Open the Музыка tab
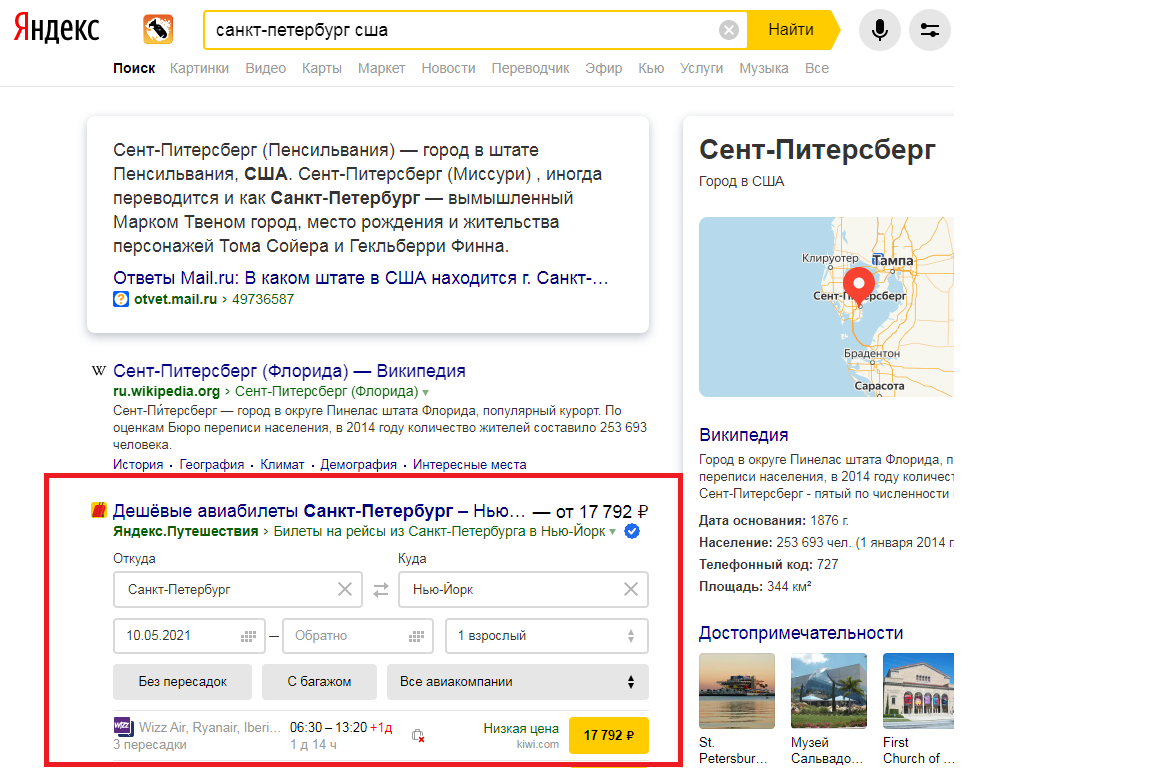The height and width of the screenshot is (768, 1152). [764, 68]
